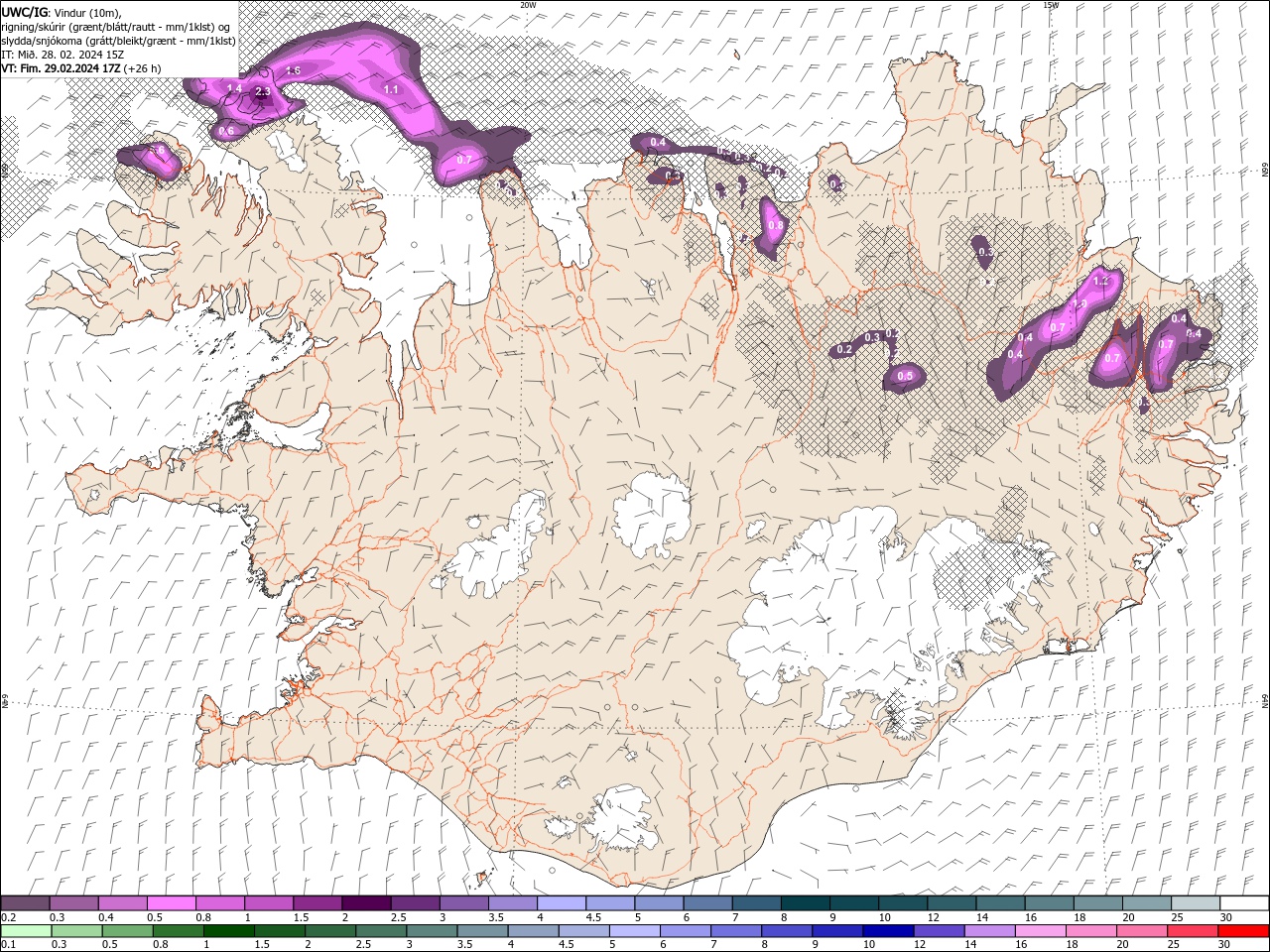The height and width of the screenshot is (952, 1270).
Task: Click the 0.5 value in the purple blob south of 0.3
Action: coord(905,376)
